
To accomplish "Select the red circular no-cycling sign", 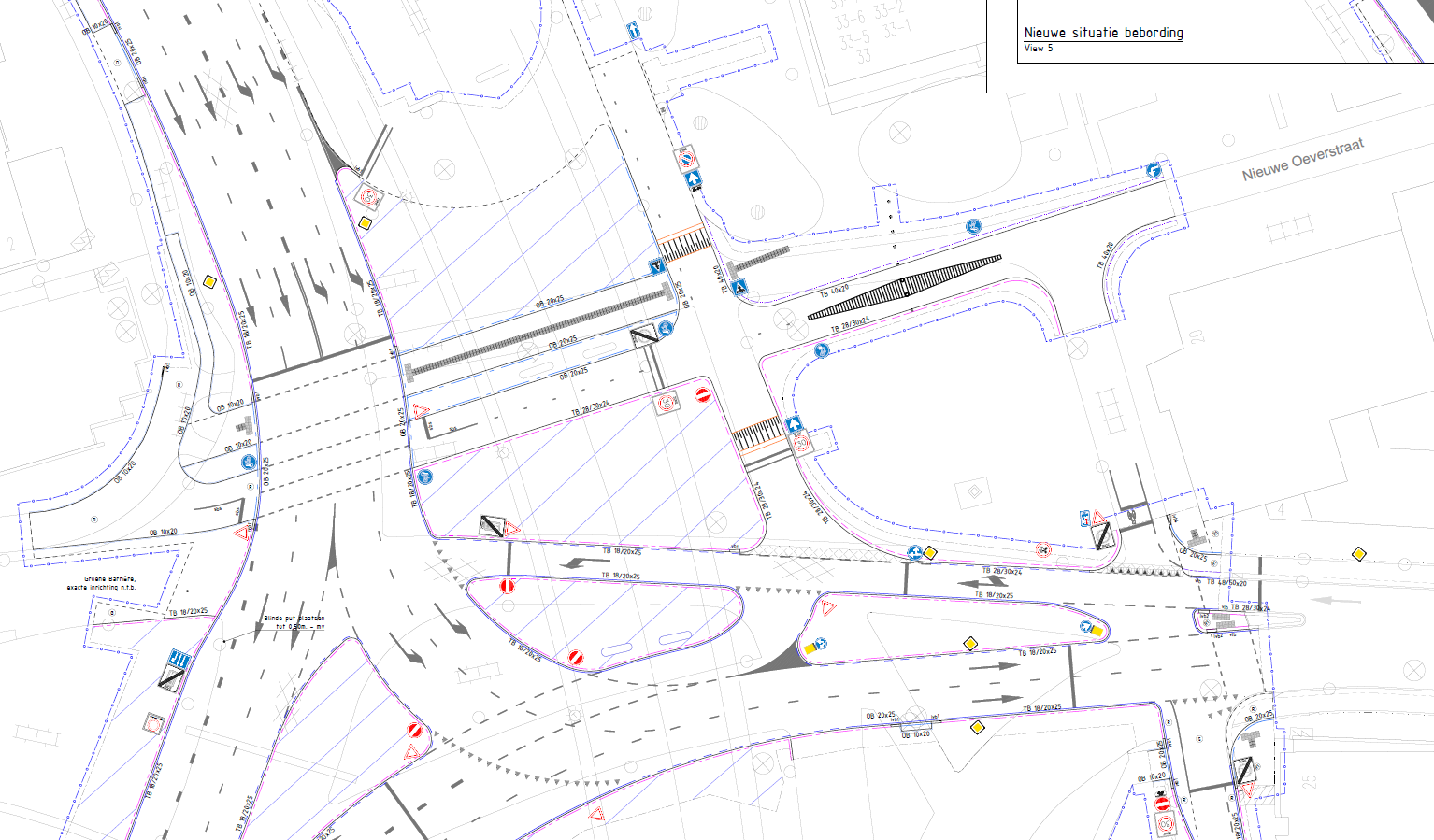I will (x=1043, y=549).
